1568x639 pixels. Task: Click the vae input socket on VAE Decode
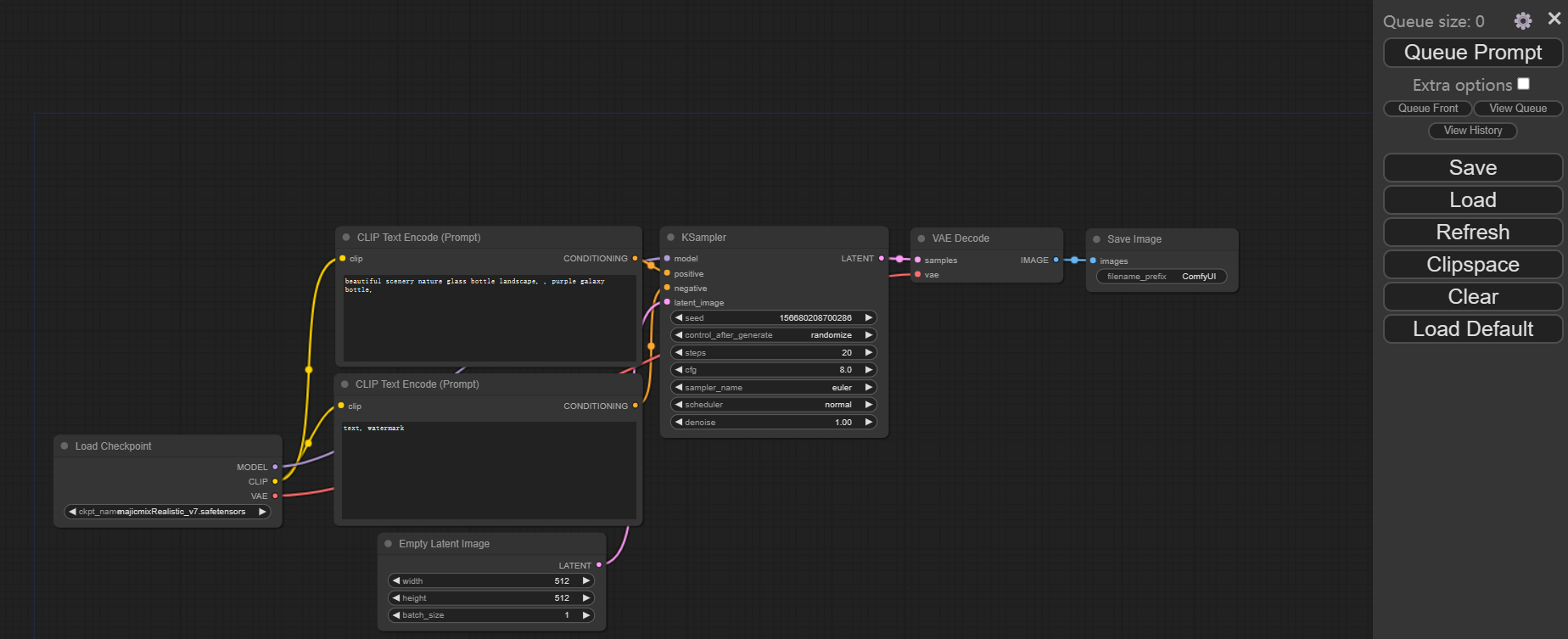coord(918,274)
